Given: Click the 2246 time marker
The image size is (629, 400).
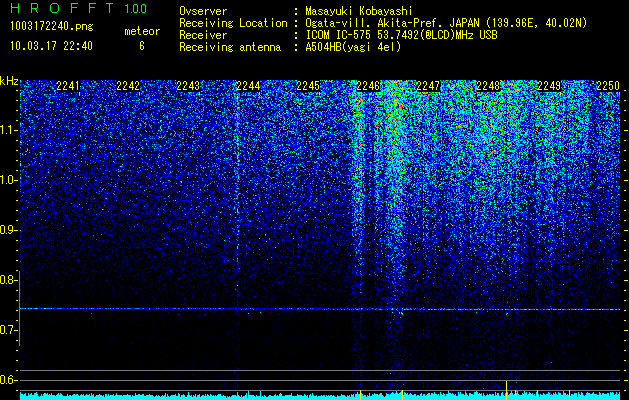Looking at the screenshot, I should coord(368,86).
